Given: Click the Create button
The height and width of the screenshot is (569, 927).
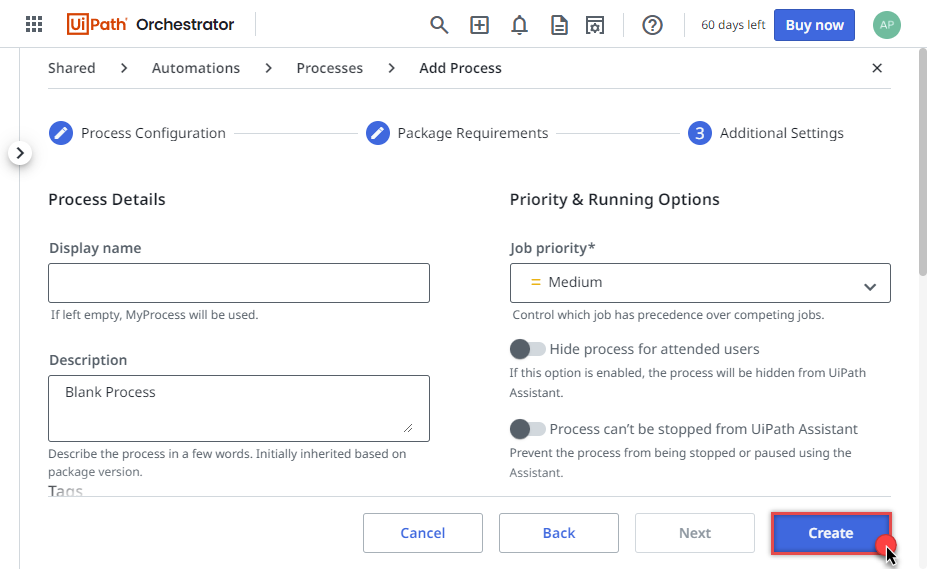Looking at the screenshot, I should 831,533.
